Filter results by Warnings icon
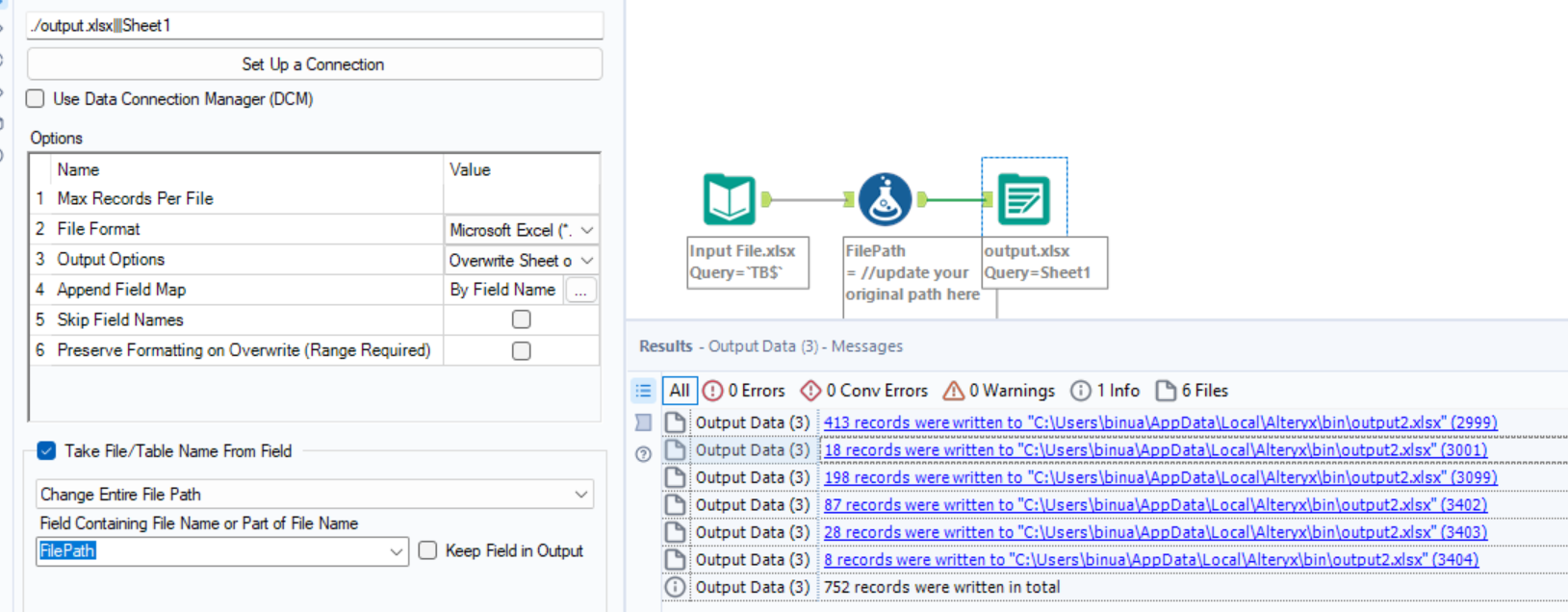Screen dimensions: 1568x612 coord(954,391)
